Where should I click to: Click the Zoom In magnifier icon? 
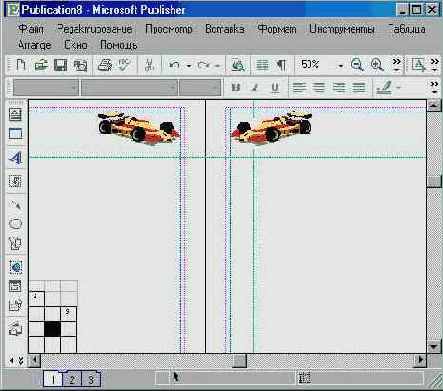[x=377, y=64]
